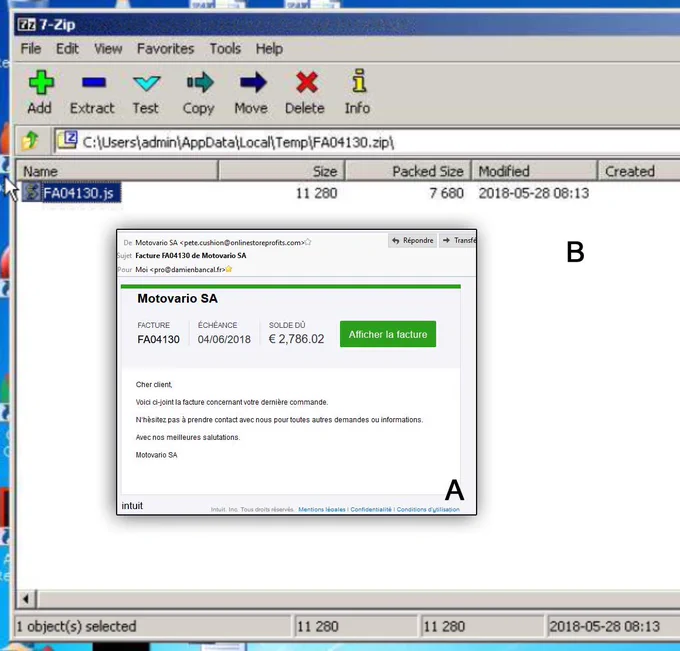The height and width of the screenshot is (651, 680).
Task: Click the status bar date 2018-05-28 08:13
Action: [605, 626]
